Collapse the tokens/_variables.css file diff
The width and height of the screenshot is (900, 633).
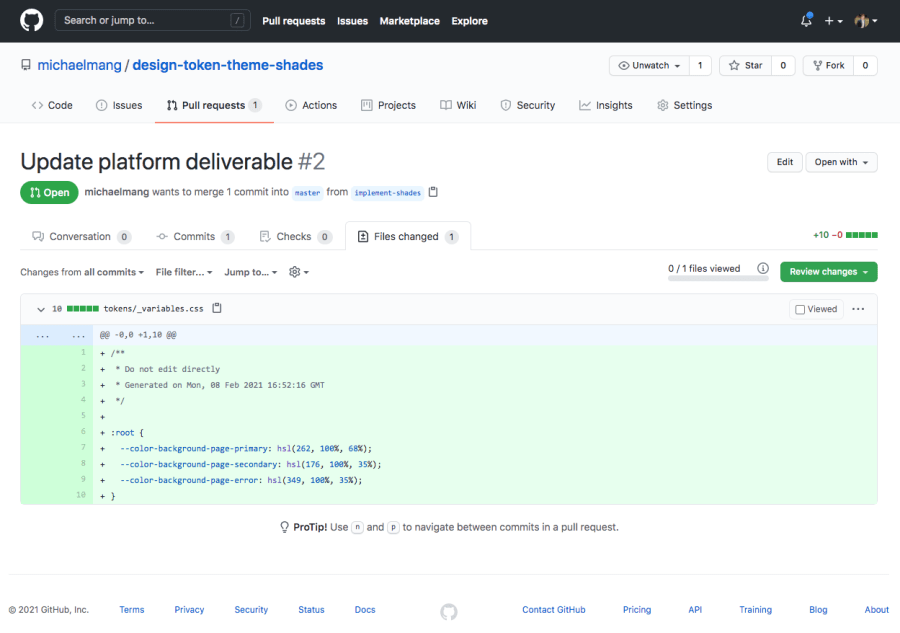click(x=41, y=309)
